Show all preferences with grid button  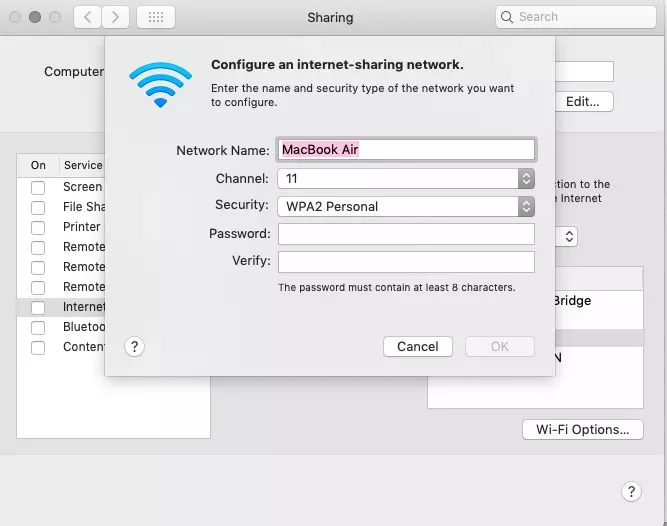coord(156,17)
